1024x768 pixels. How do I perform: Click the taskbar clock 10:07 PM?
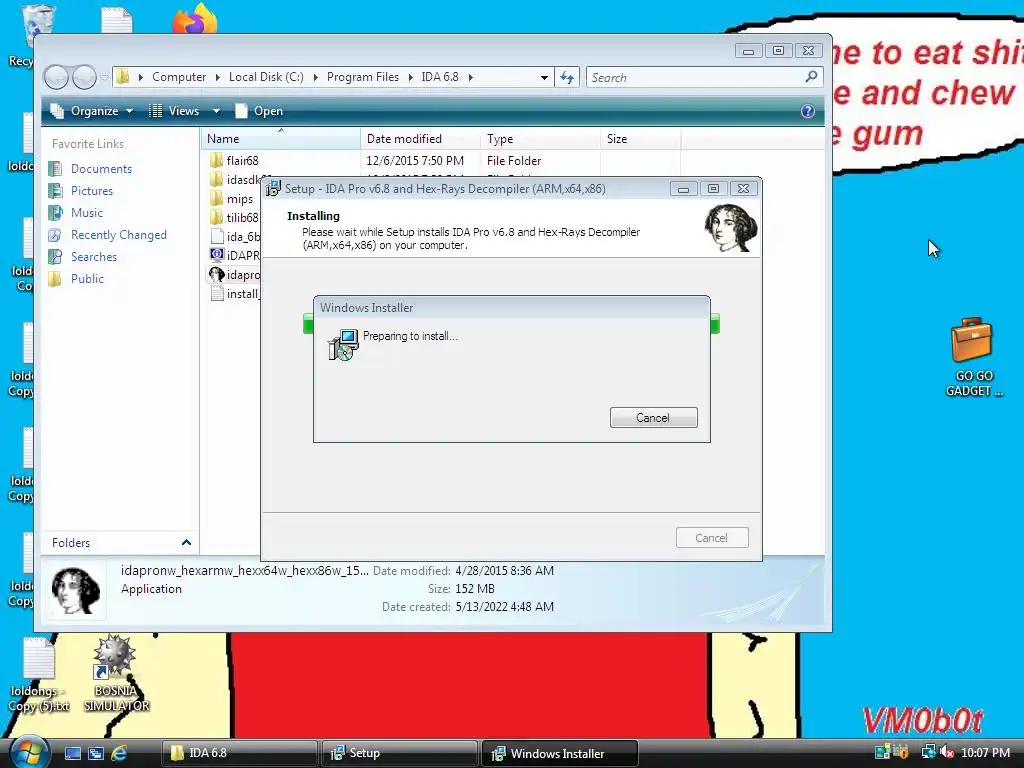(985, 753)
